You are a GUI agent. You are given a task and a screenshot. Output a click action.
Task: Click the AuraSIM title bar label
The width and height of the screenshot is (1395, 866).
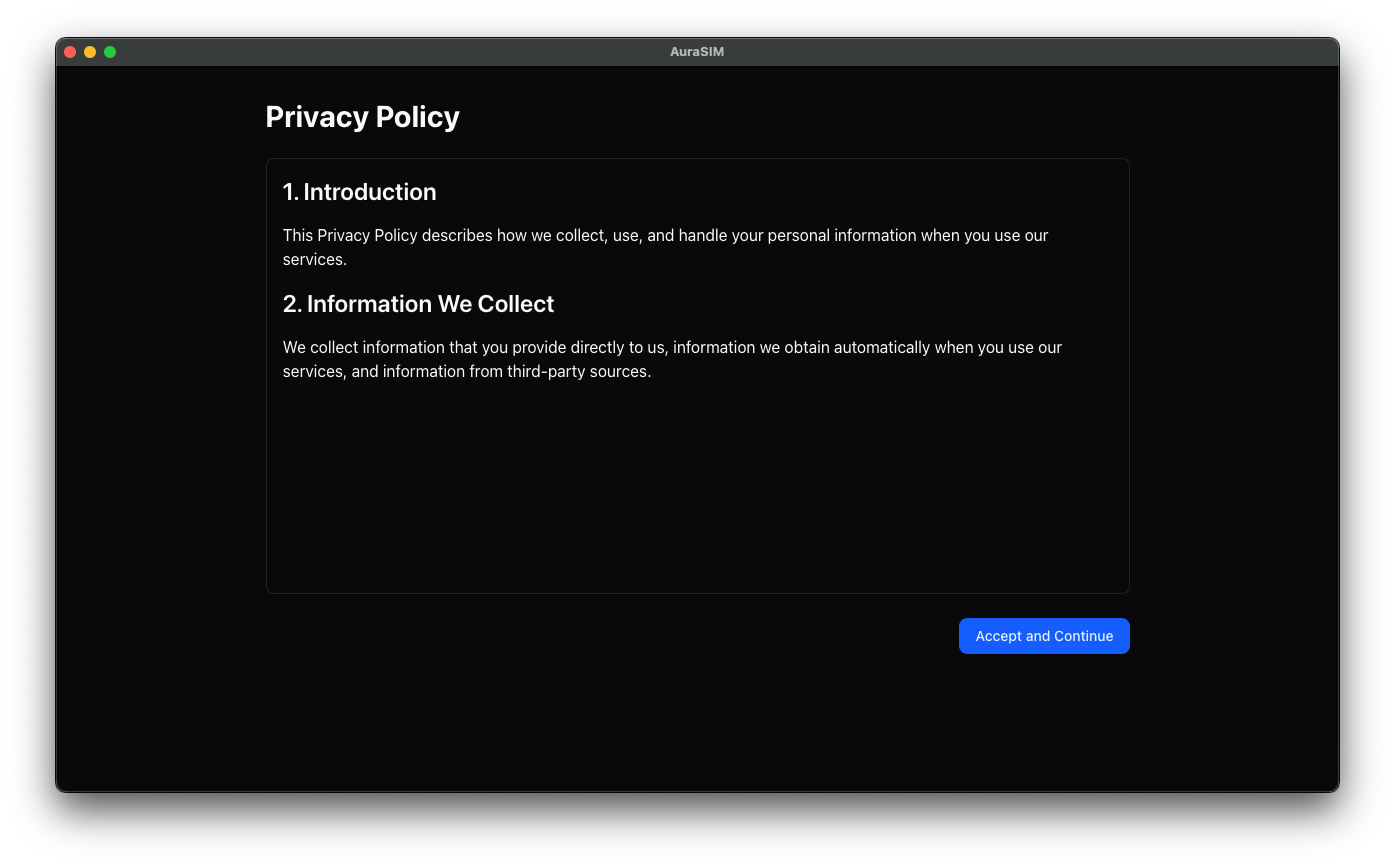[697, 51]
